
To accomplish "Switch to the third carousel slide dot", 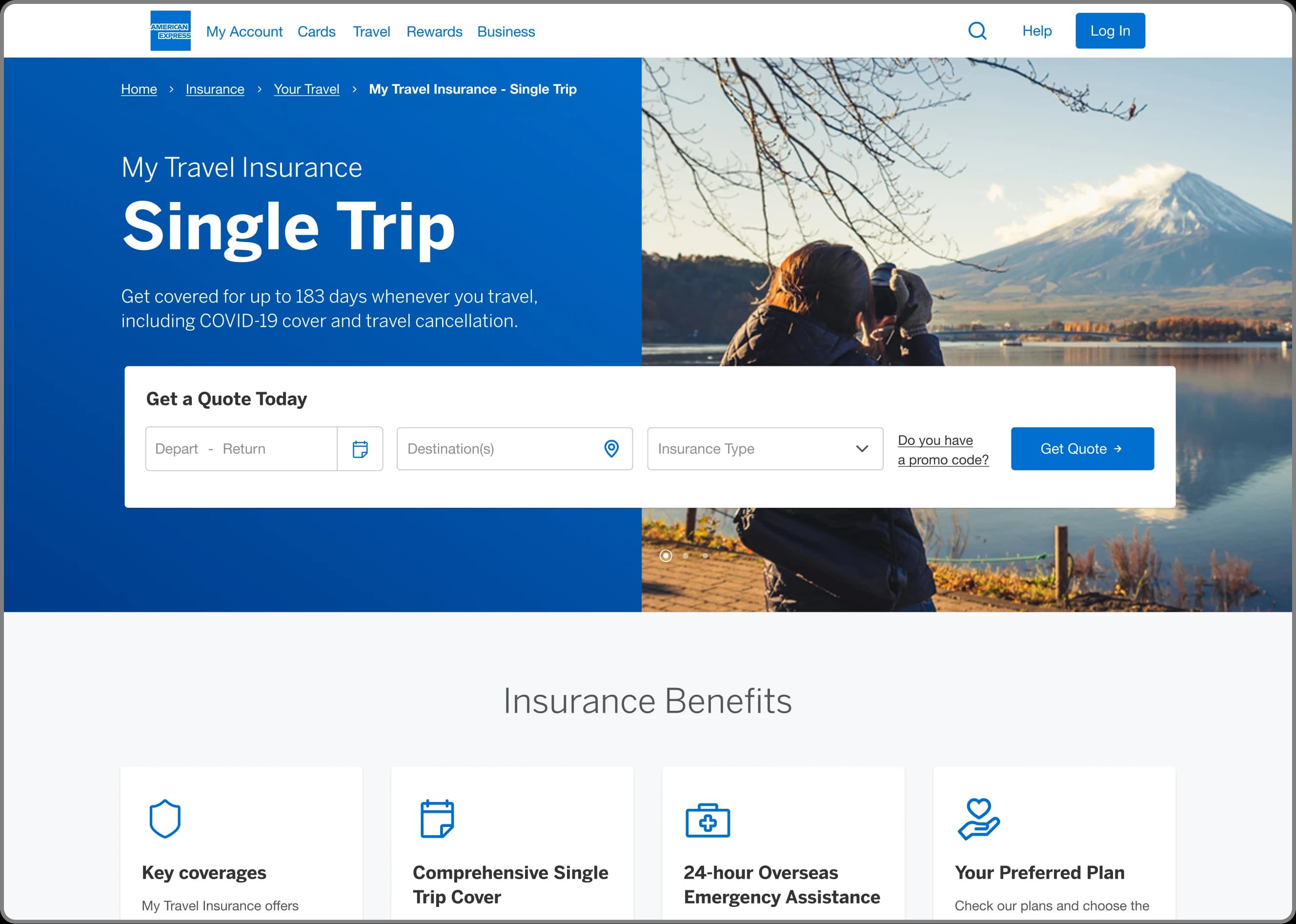I will [x=705, y=555].
